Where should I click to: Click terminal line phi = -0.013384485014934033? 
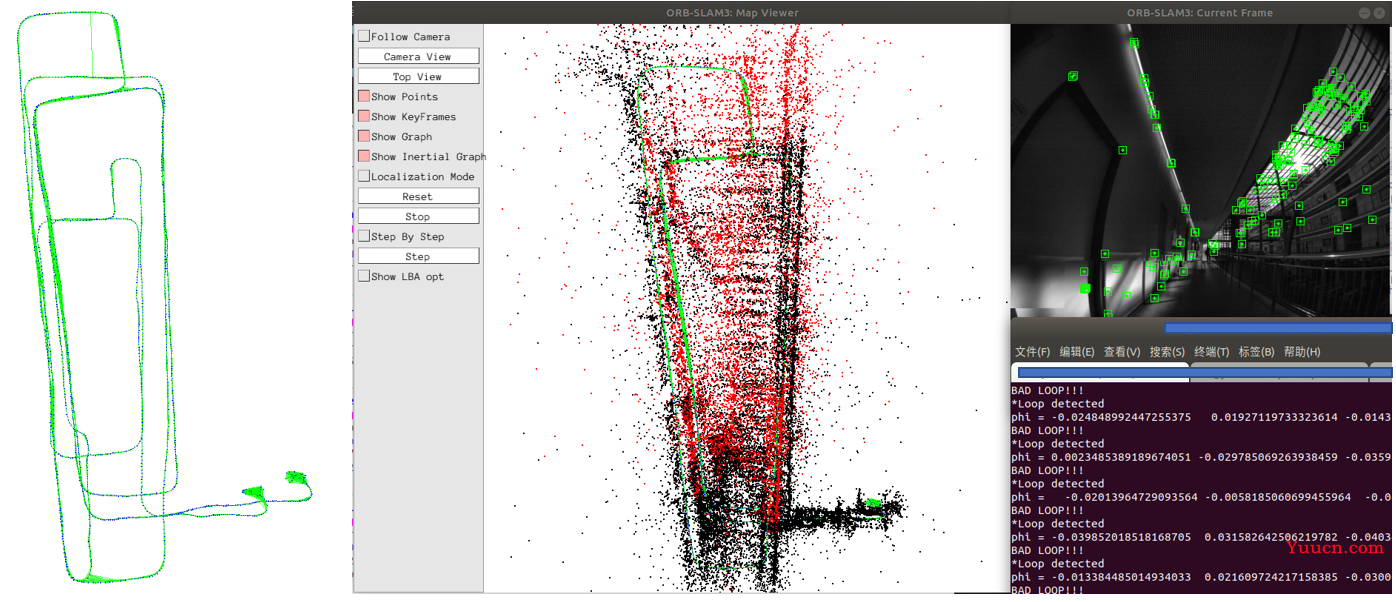coord(1201,577)
